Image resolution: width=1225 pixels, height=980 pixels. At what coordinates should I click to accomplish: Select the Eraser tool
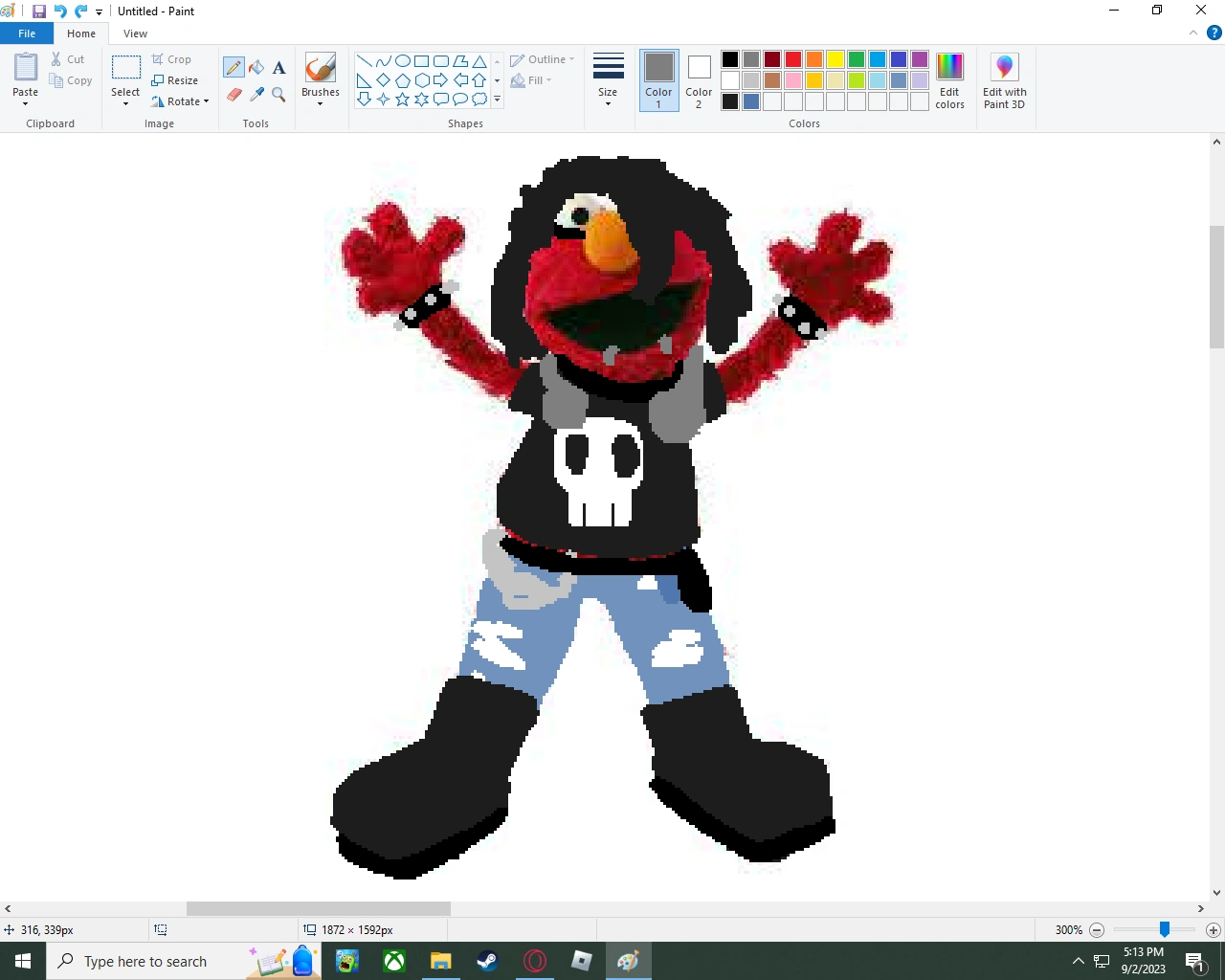click(234, 95)
